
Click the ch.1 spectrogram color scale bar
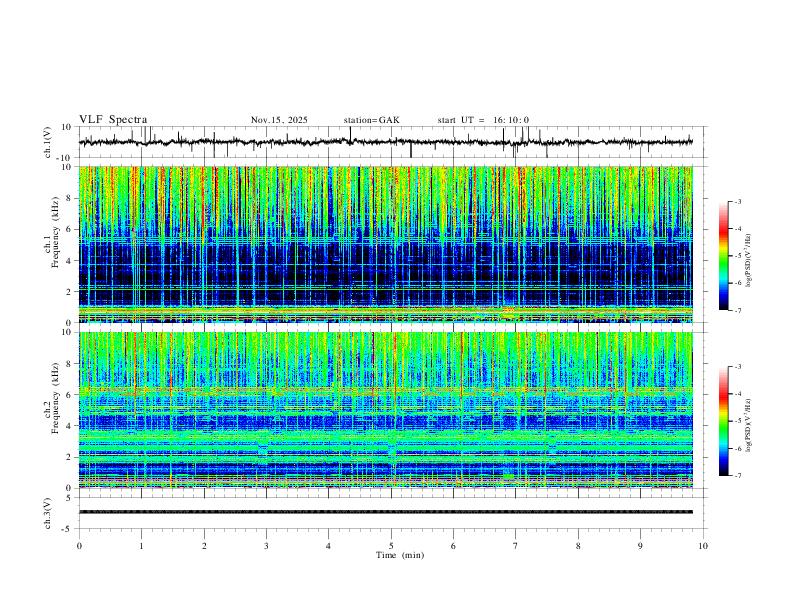(x=723, y=256)
